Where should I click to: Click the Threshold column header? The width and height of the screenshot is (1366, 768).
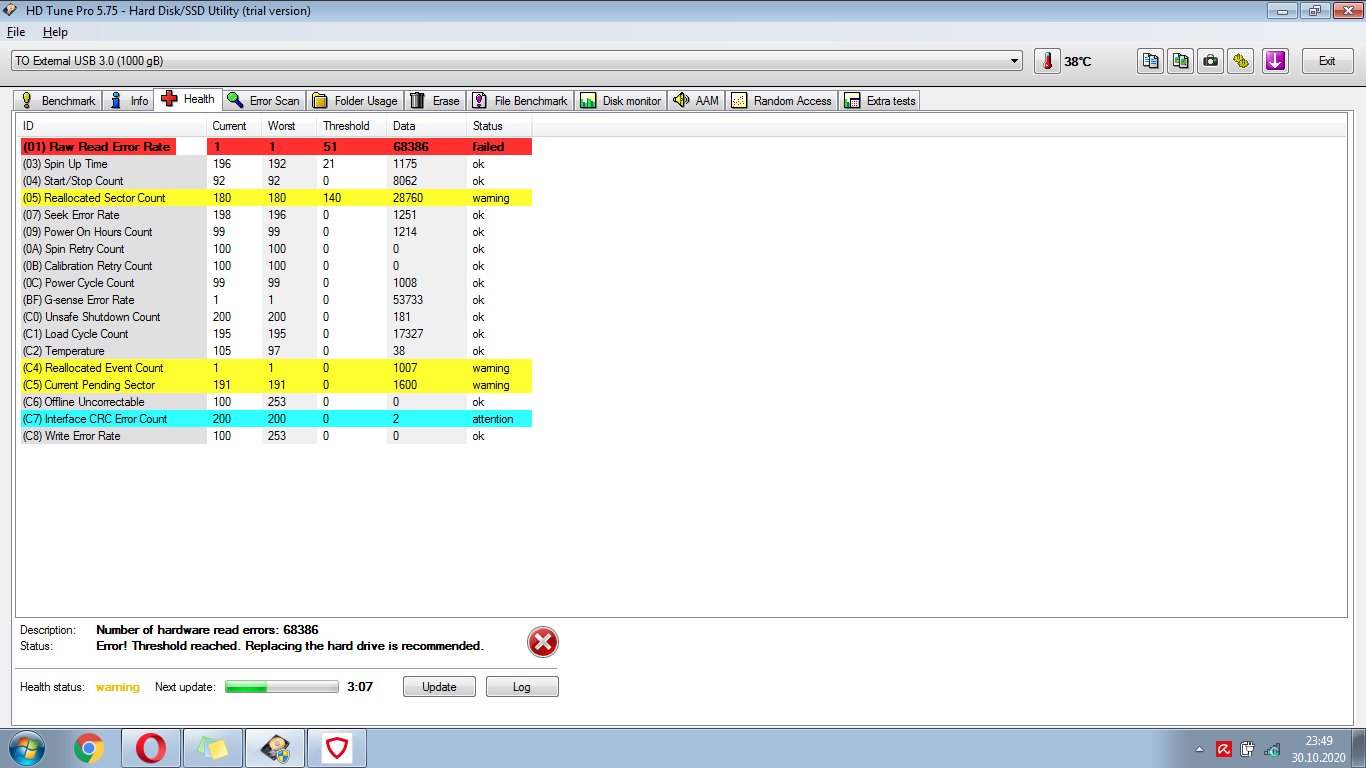(x=352, y=126)
